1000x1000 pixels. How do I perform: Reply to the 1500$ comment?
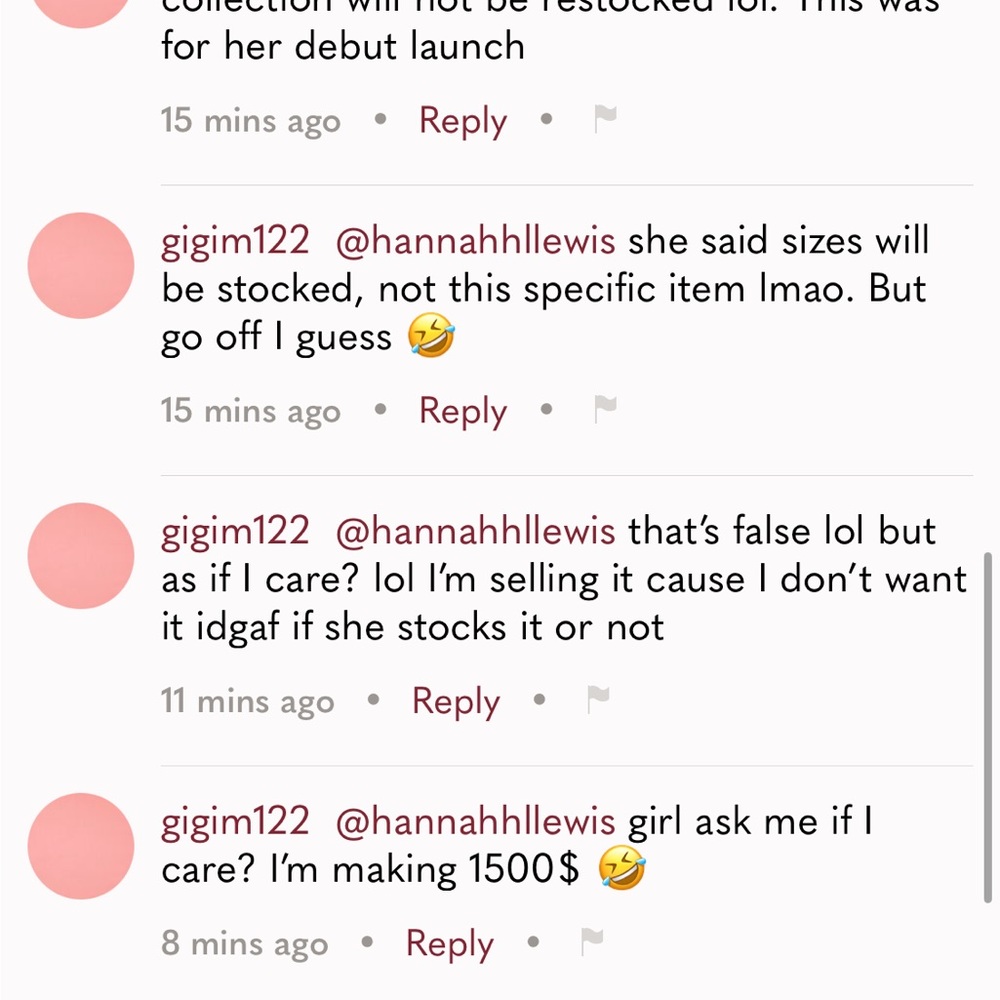(x=448, y=942)
